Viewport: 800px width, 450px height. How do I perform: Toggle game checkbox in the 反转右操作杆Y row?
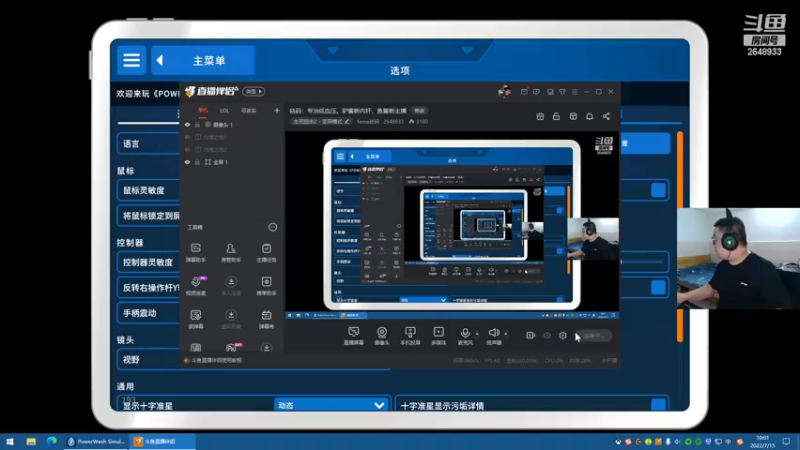(658, 287)
